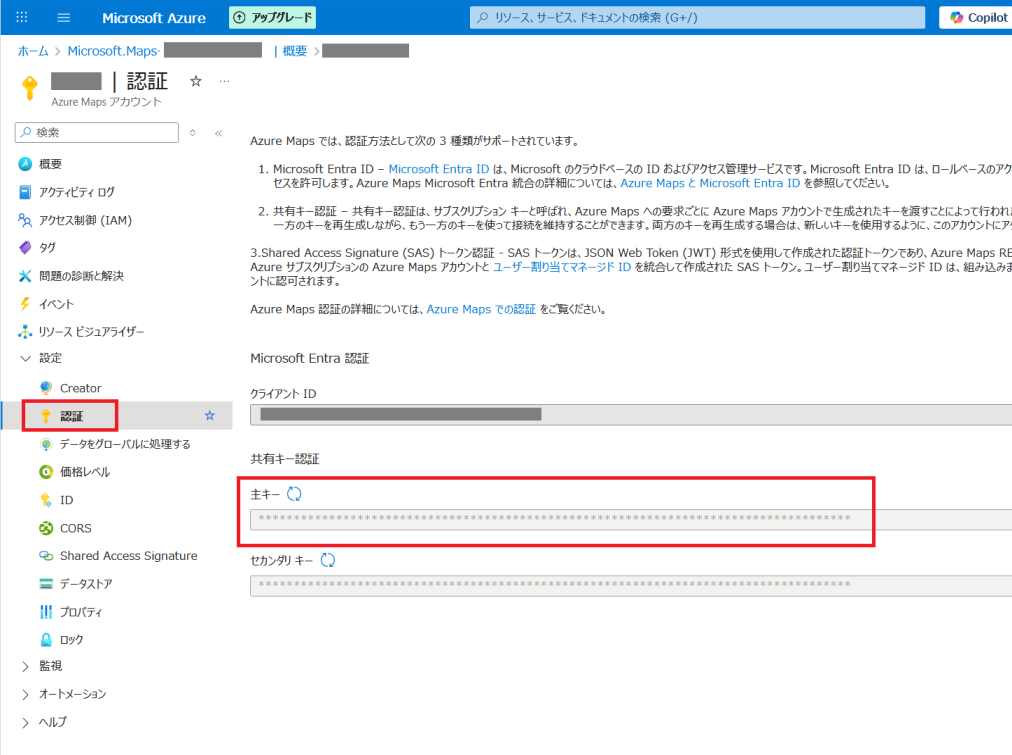This screenshot has width=1012, height=755.
Task: Toggle sidebar expand-collapse diamond icon
Action: click(x=192, y=133)
